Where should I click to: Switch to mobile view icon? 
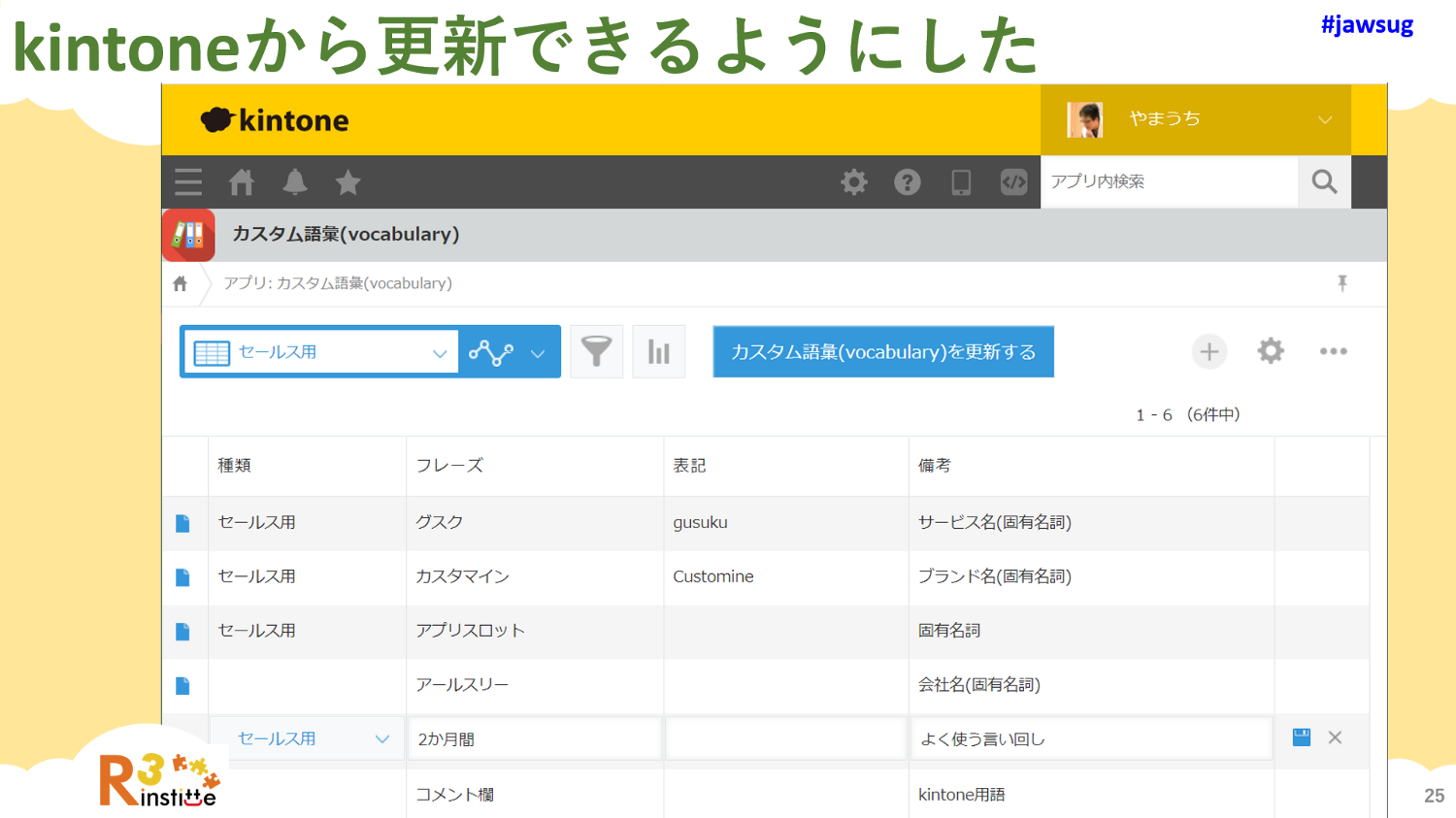click(961, 182)
